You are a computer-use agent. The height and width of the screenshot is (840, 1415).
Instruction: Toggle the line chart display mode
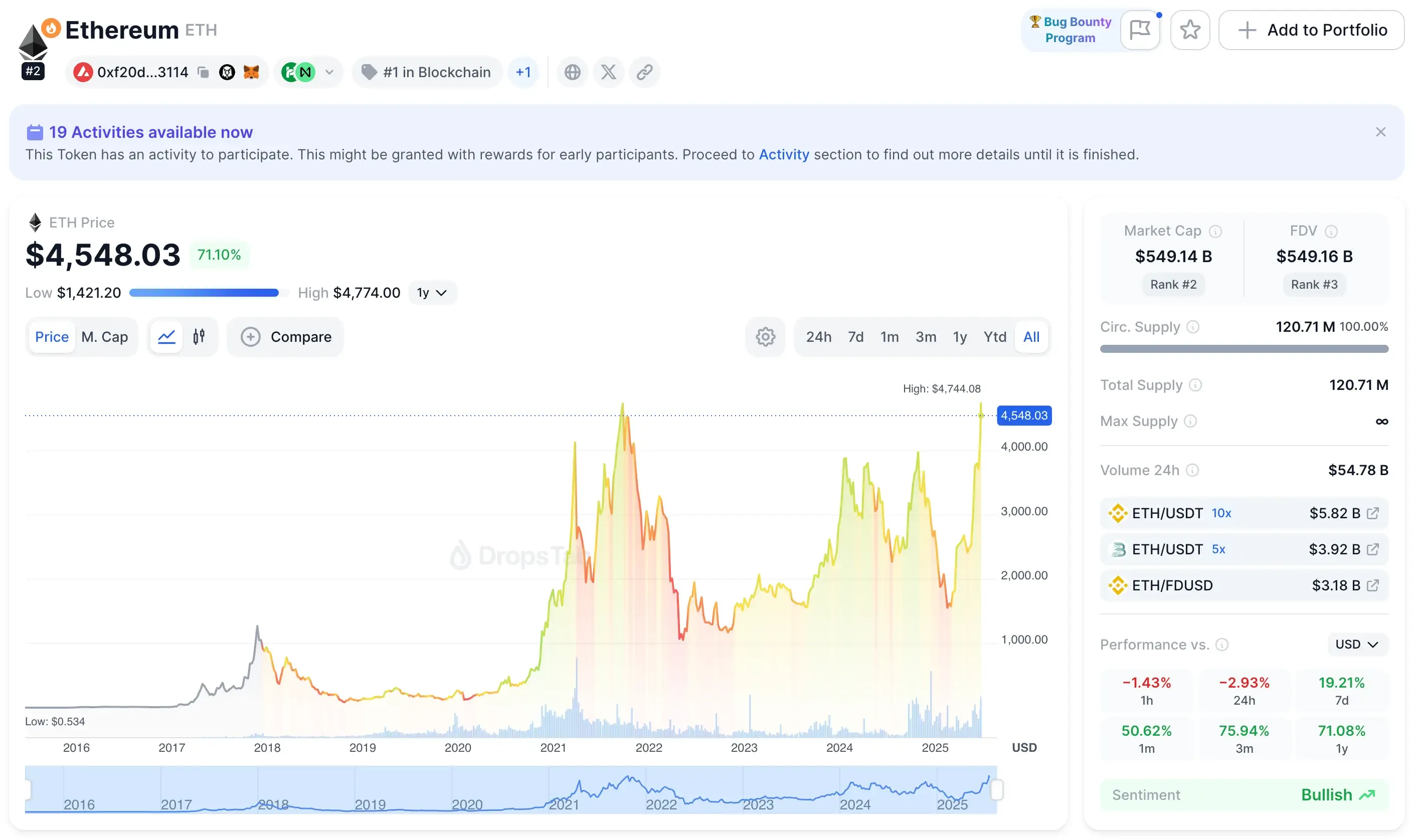pos(166,336)
